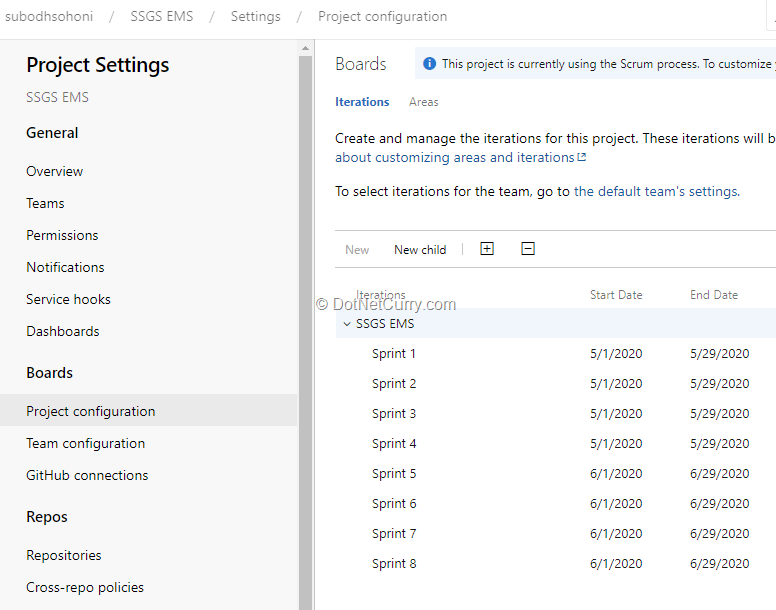Image resolution: width=776 pixels, height=610 pixels.
Task: Click the End Date column header
Action: coord(714,295)
